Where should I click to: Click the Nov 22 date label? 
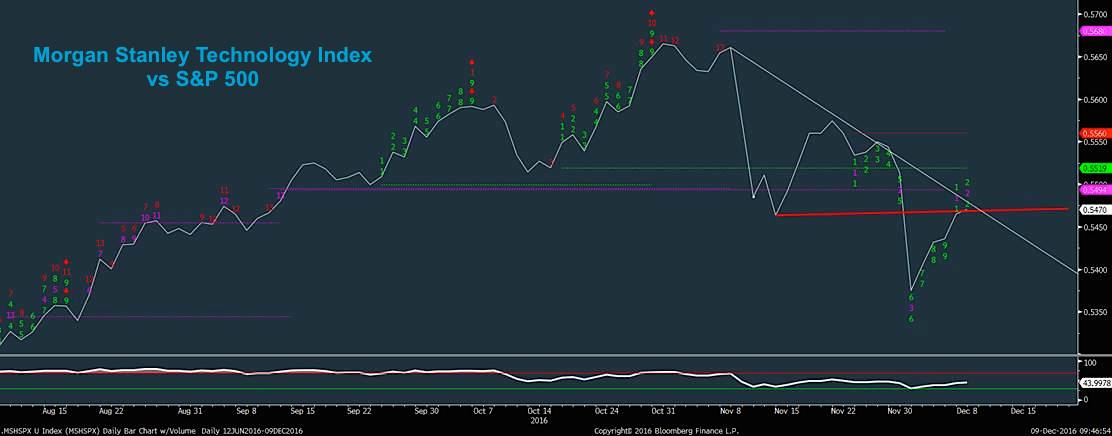point(843,410)
